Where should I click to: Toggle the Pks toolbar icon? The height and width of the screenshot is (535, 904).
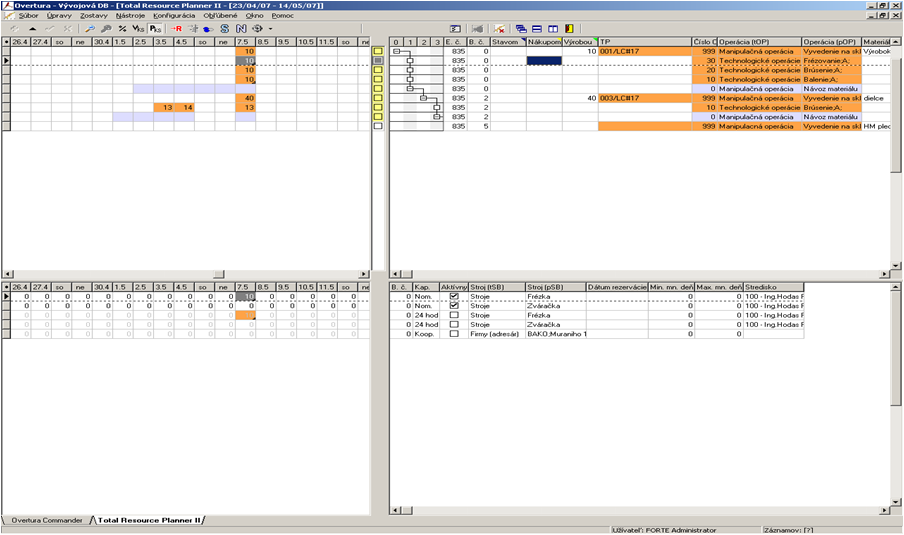(155, 28)
